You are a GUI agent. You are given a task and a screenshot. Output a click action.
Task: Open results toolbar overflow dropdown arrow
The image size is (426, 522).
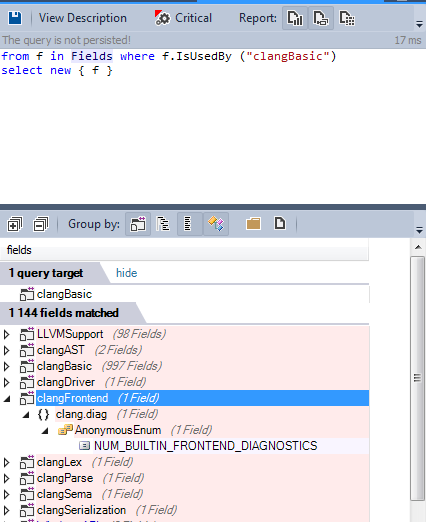tap(419, 230)
